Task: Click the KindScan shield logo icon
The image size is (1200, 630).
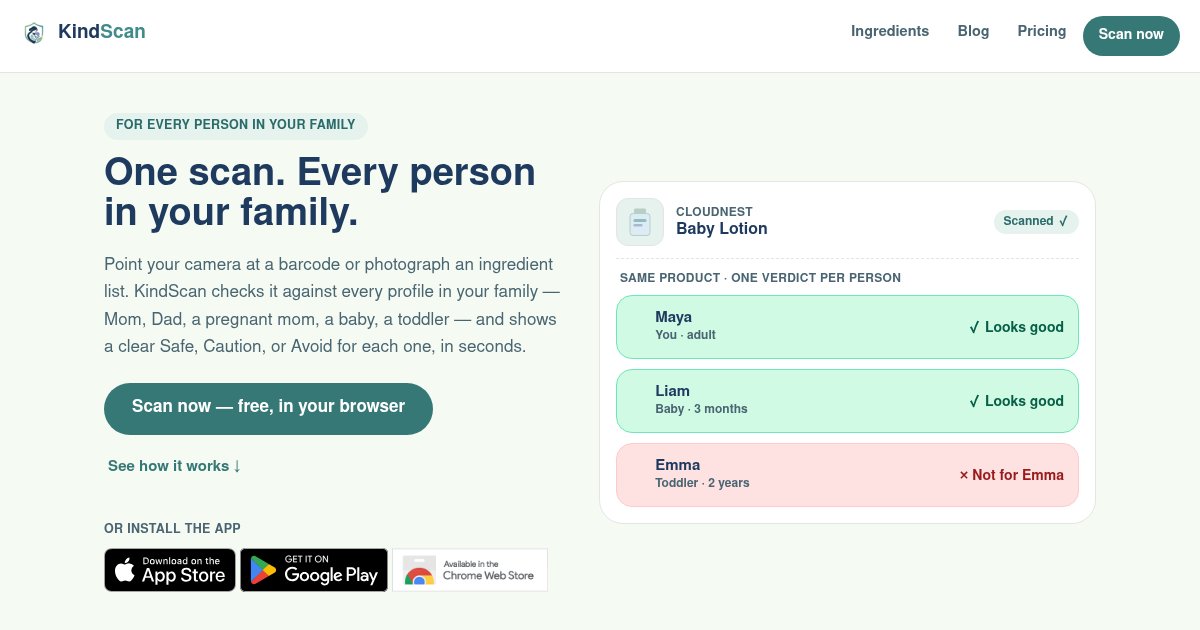Action: [34, 33]
